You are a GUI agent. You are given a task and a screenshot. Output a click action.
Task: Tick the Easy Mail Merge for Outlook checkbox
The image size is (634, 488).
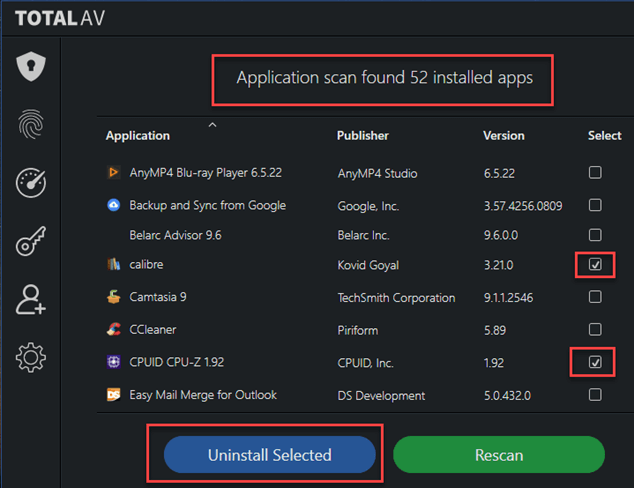(595, 395)
